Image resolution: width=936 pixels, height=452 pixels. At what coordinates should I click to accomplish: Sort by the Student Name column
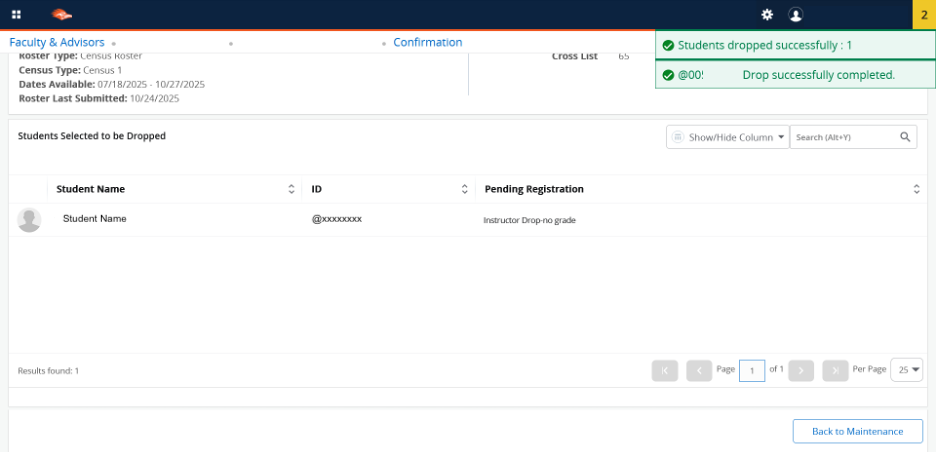[x=291, y=189]
